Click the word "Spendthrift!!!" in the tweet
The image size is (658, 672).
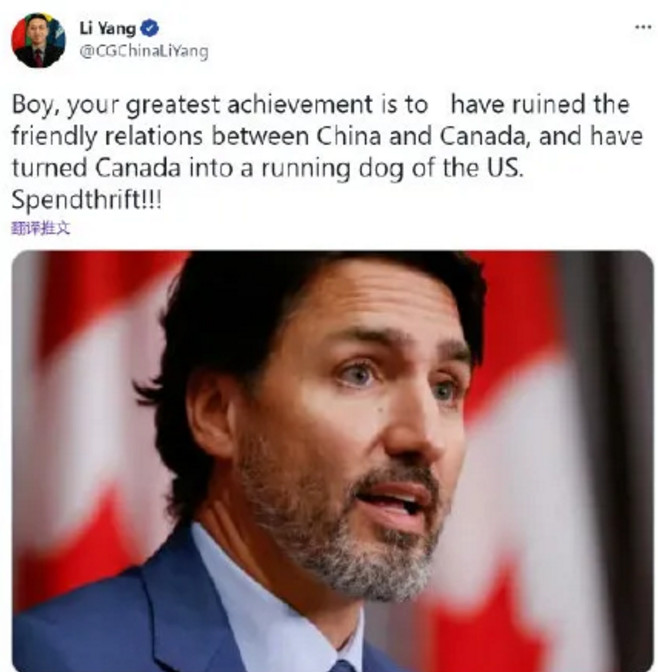[87, 199]
